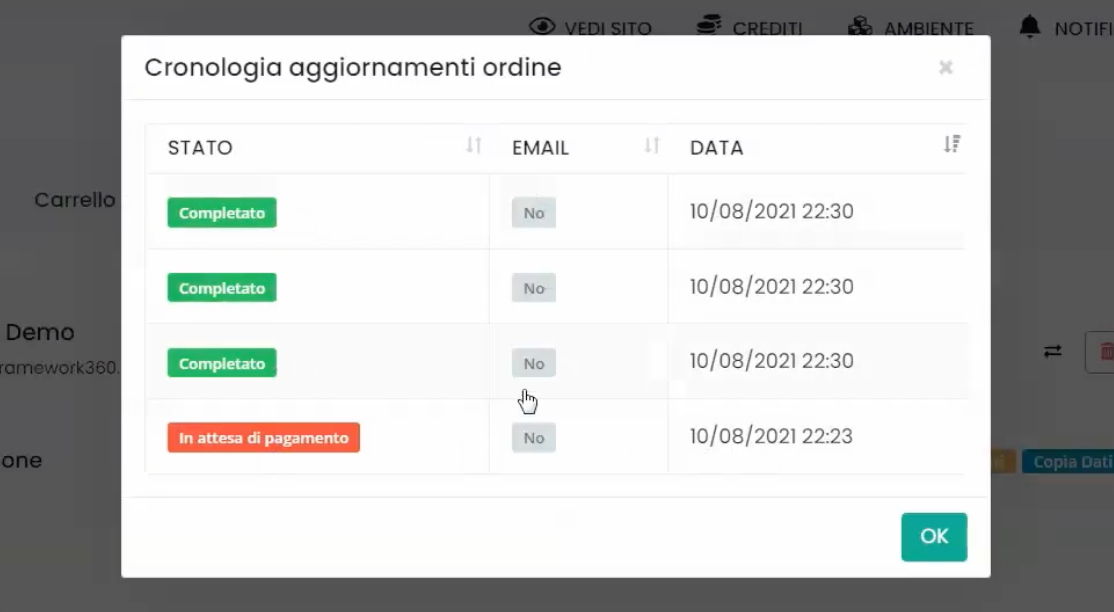Click the red trash delete icon
This screenshot has height=612, width=1114.
pyautogui.click(x=1105, y=351)
